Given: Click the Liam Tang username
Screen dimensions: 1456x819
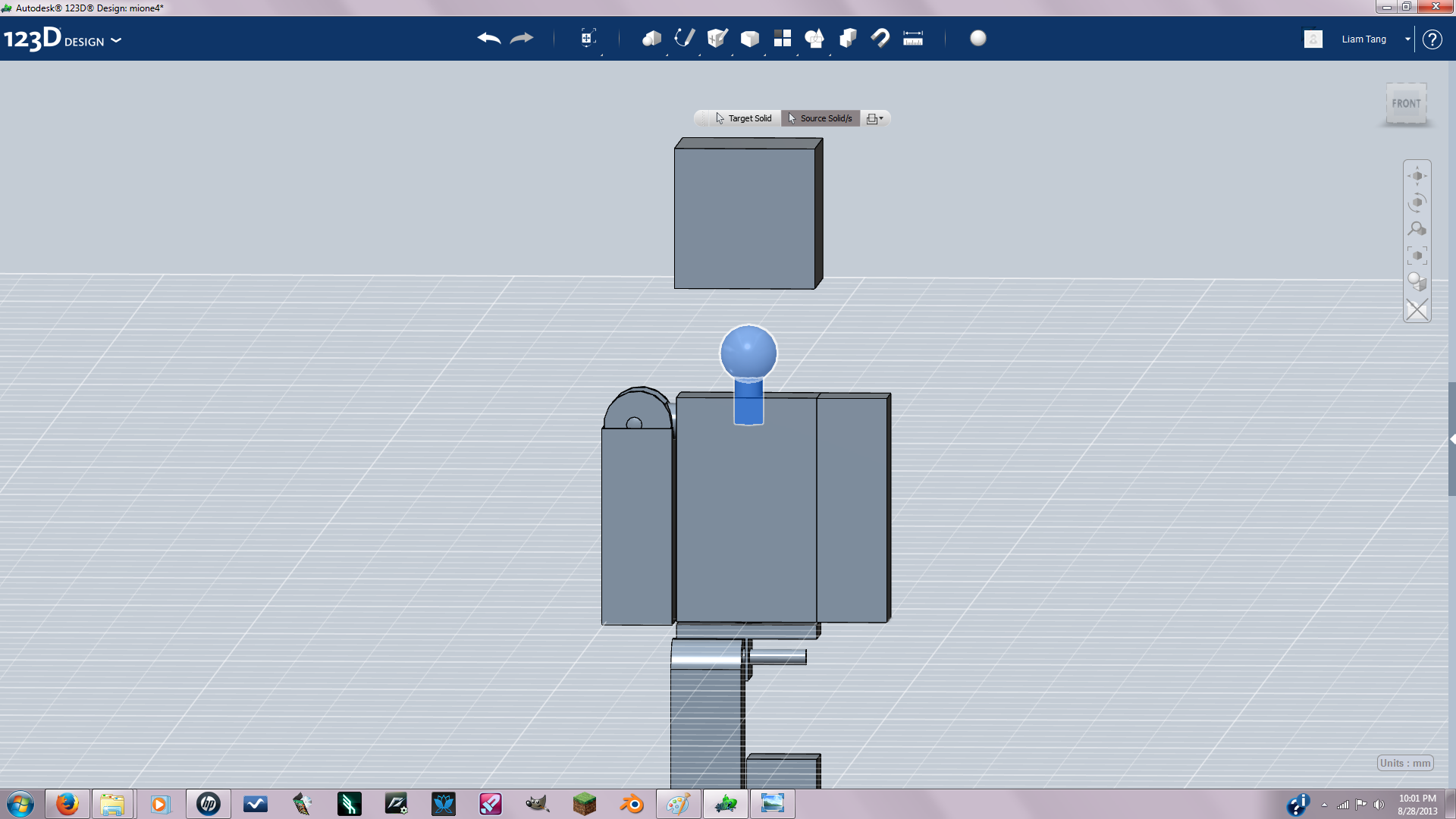Looking at the screenshot, I should tap(1363, 39).
